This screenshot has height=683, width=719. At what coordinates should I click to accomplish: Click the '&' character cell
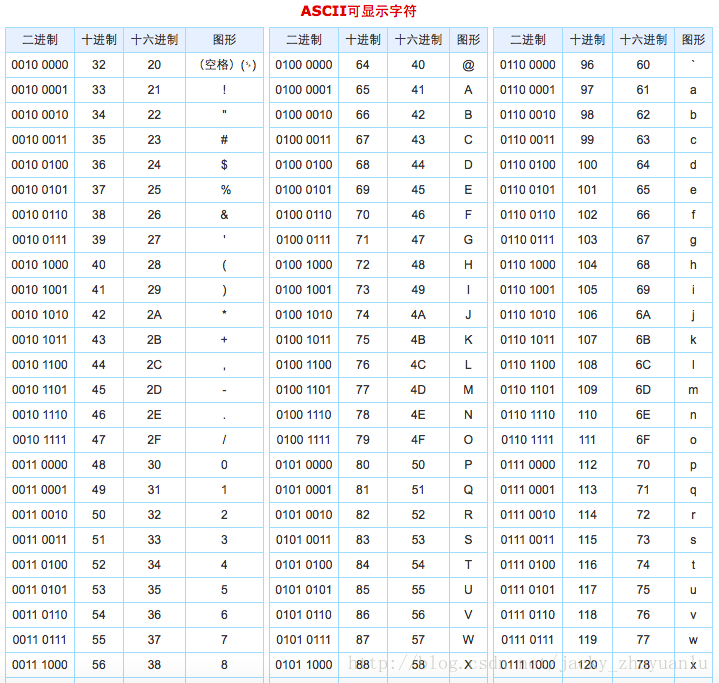tap(224, 215)
